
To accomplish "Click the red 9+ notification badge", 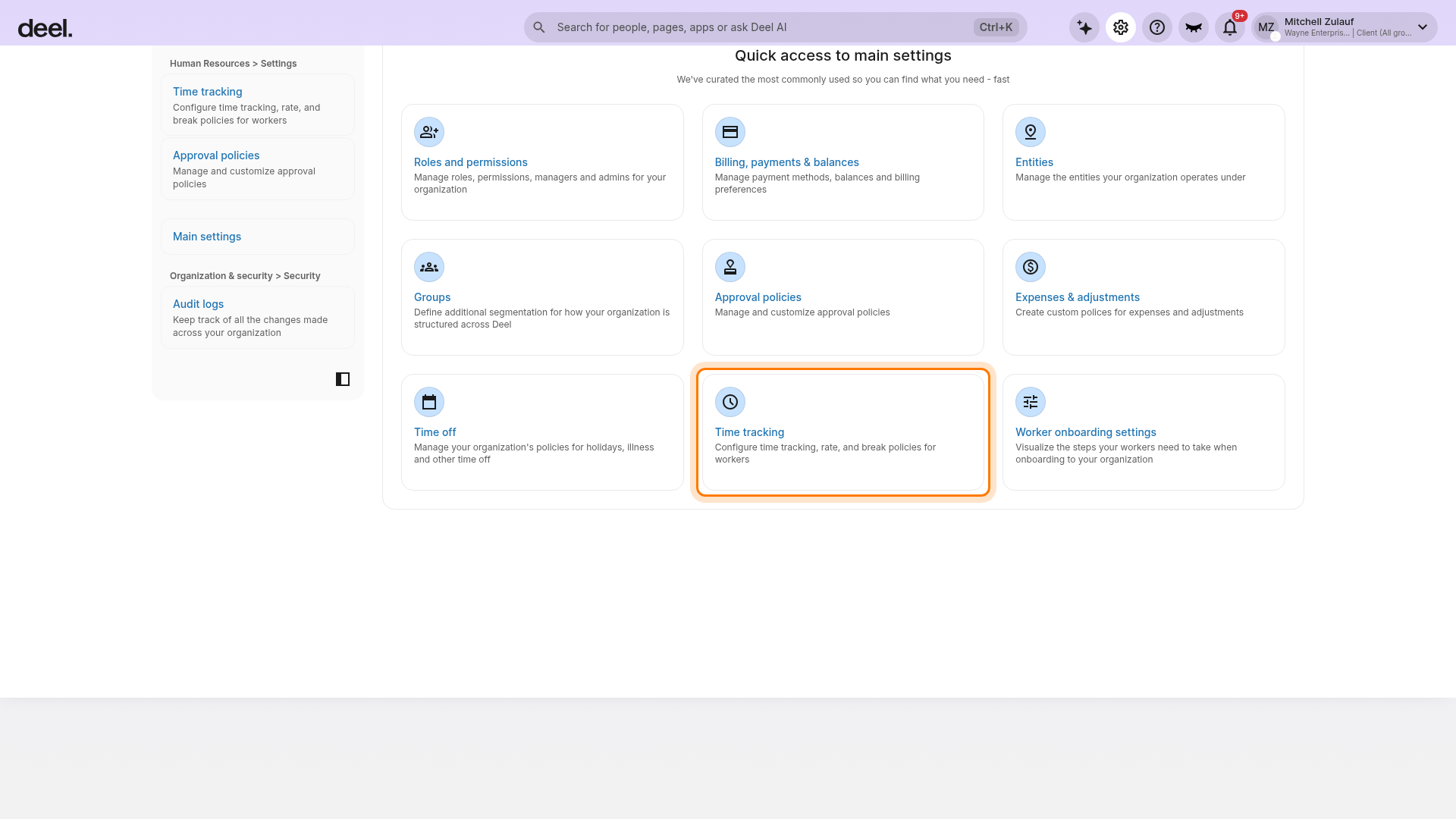I will point(1240,16).
